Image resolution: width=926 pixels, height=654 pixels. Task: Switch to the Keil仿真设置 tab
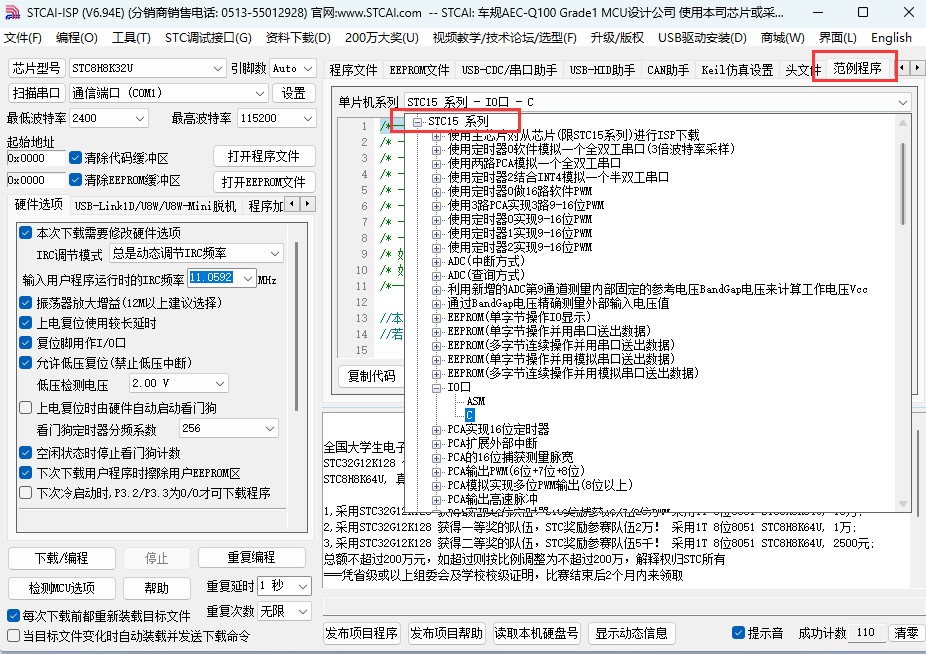pyautogui.click(x=737, y=70)
